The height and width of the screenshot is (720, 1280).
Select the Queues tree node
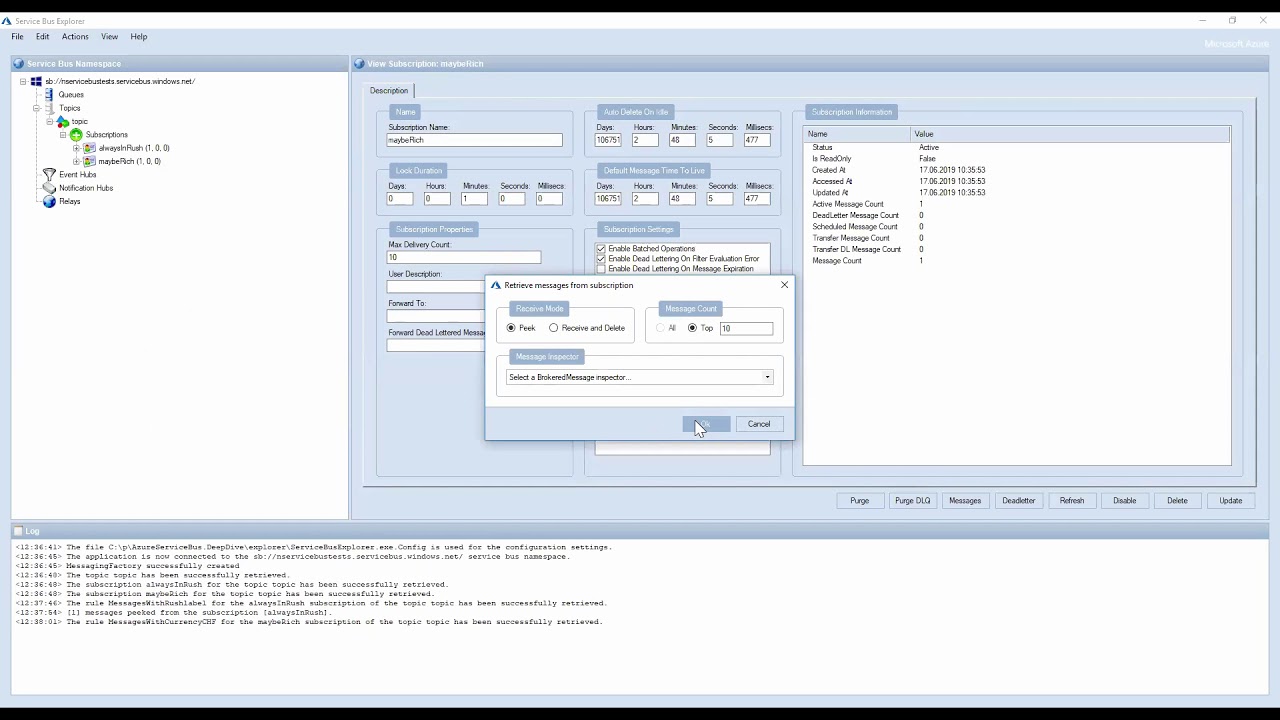point(71,95)
